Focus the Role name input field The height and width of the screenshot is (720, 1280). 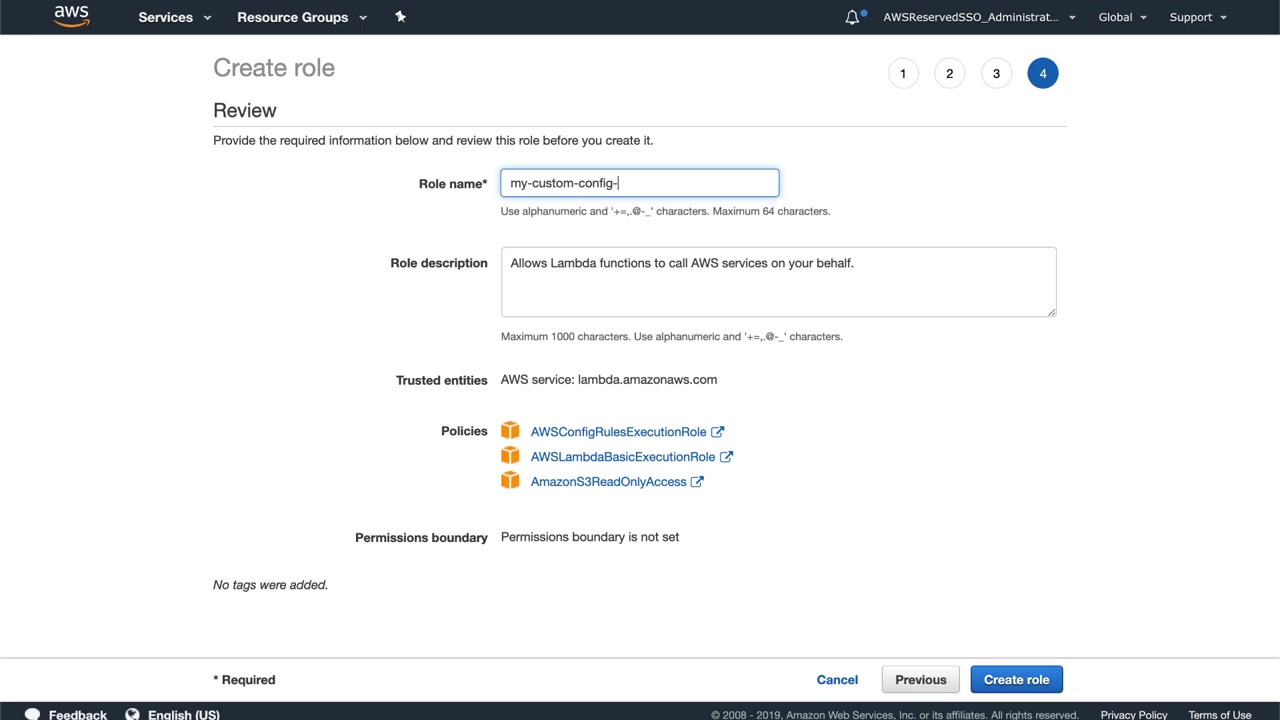click(639, 183)
